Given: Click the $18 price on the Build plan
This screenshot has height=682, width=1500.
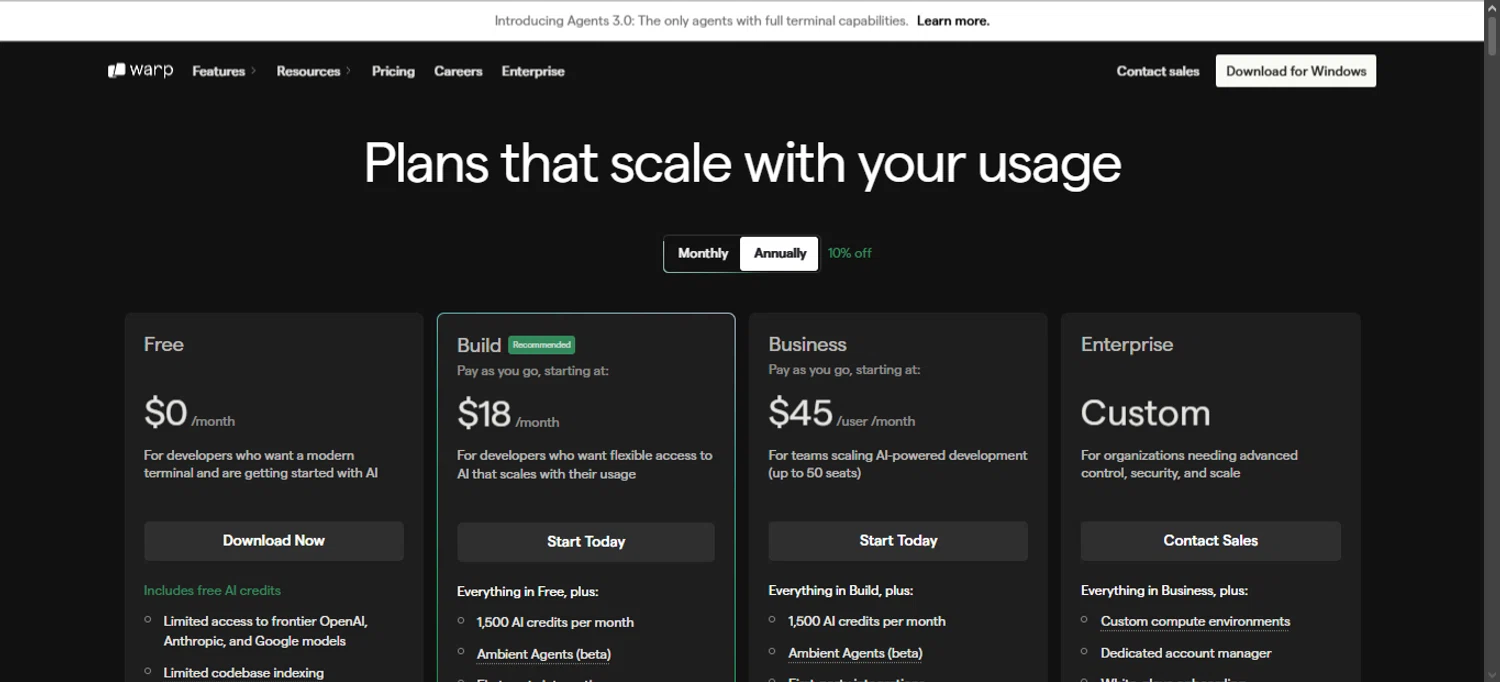Looking at the screenshot, I should click(x=484, y=413).
